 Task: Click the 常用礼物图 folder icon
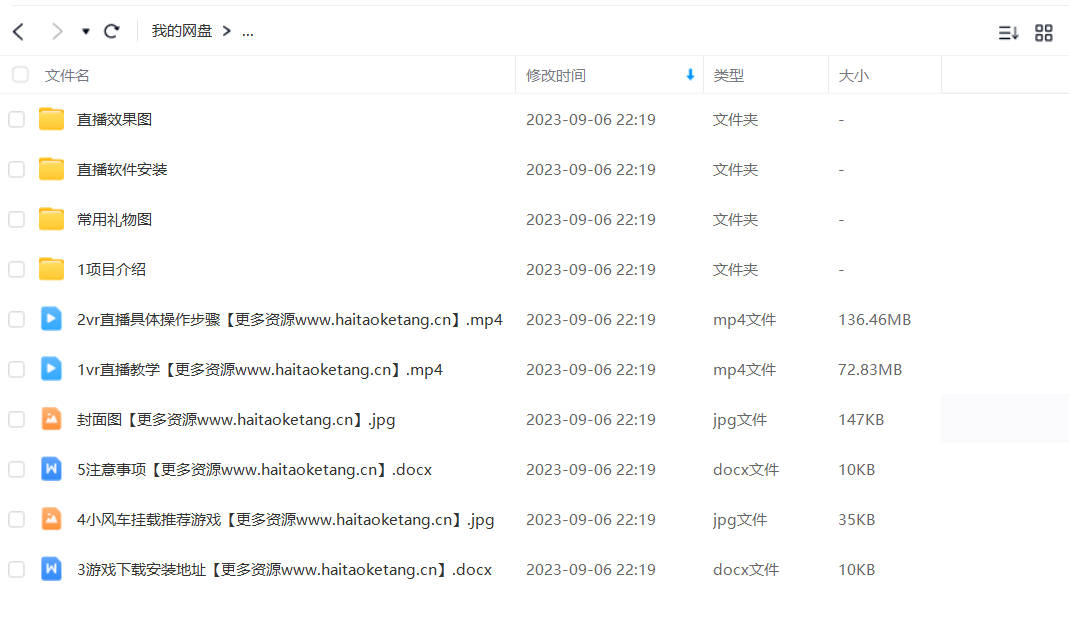(51, 219)
